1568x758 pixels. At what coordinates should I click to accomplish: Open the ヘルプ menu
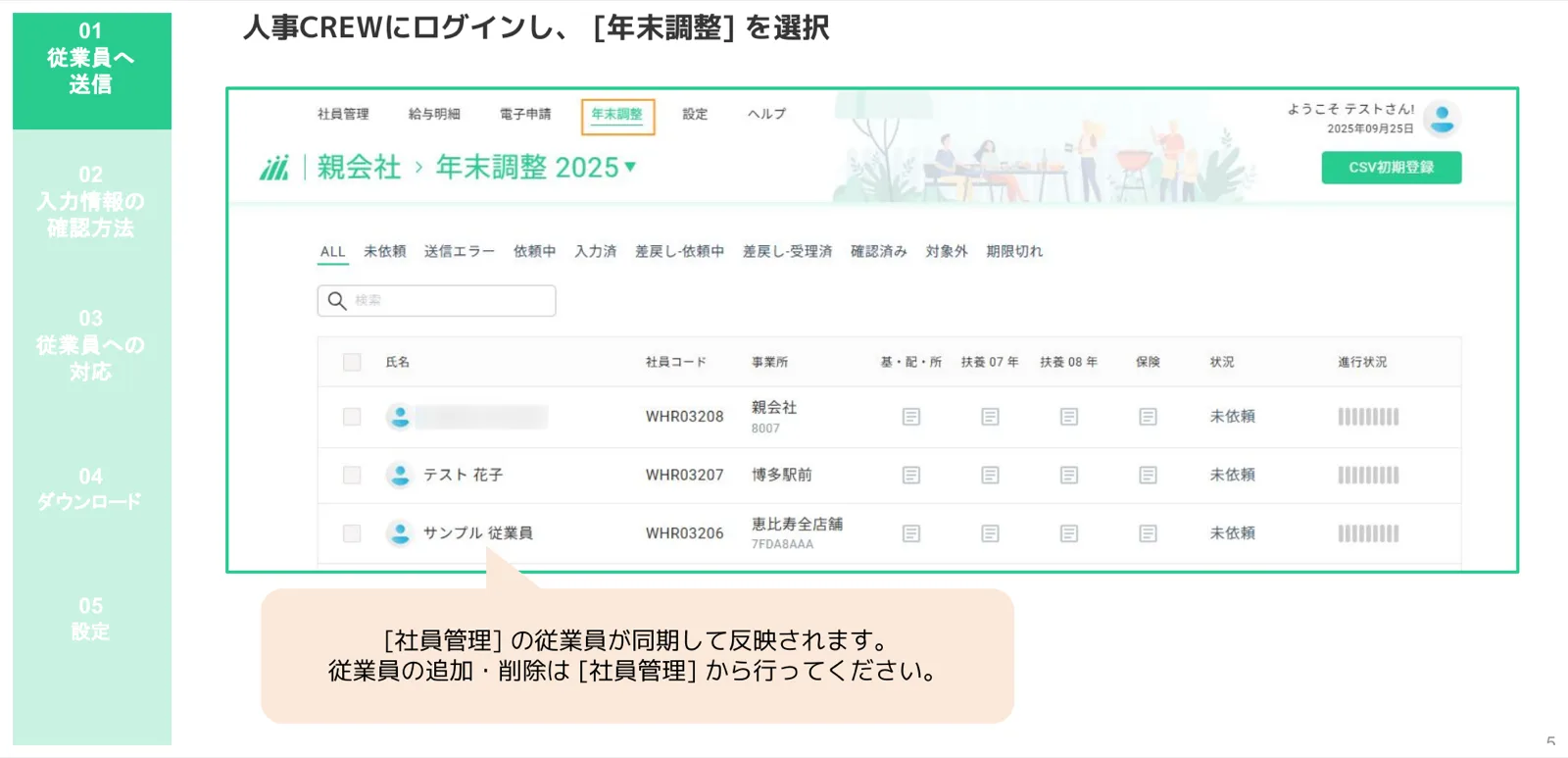click(766, 114)
